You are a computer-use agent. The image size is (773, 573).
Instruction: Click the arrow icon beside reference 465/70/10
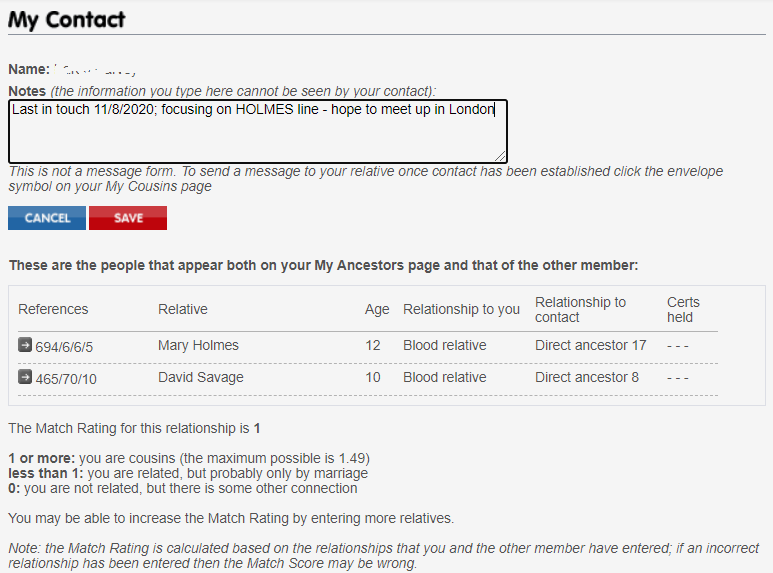pyautogui.click(x=25, y=377)
